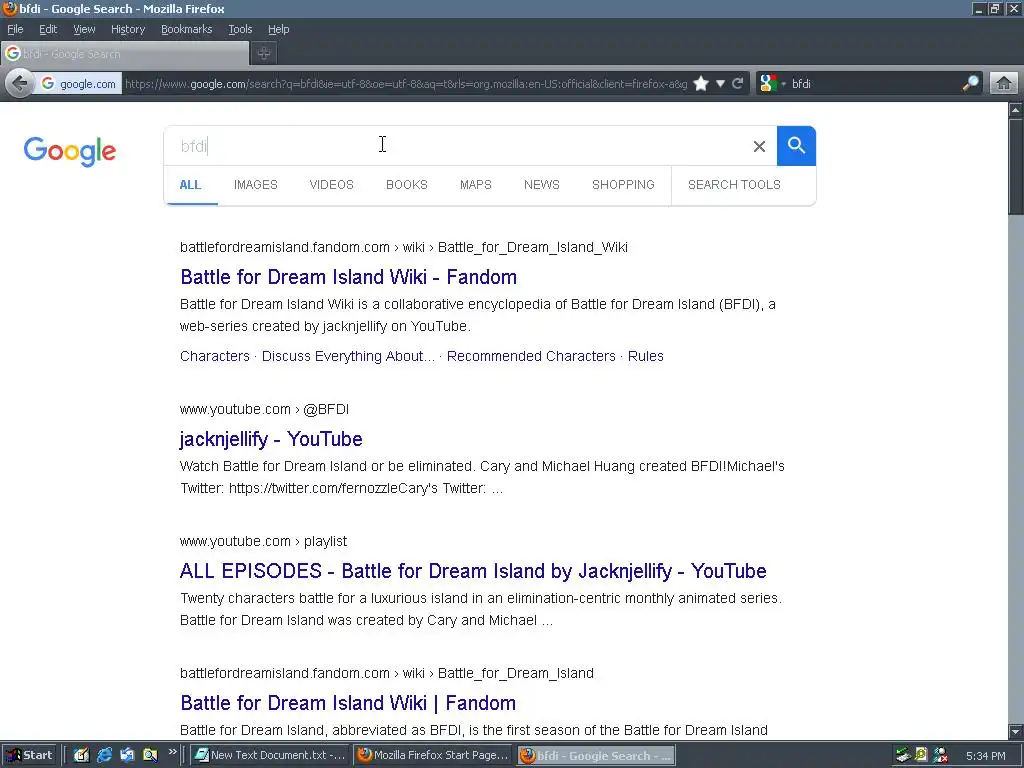Click the scrollbar up arrow
The height and width of the screenshot is (768, 1024).
coord(1016,110)
